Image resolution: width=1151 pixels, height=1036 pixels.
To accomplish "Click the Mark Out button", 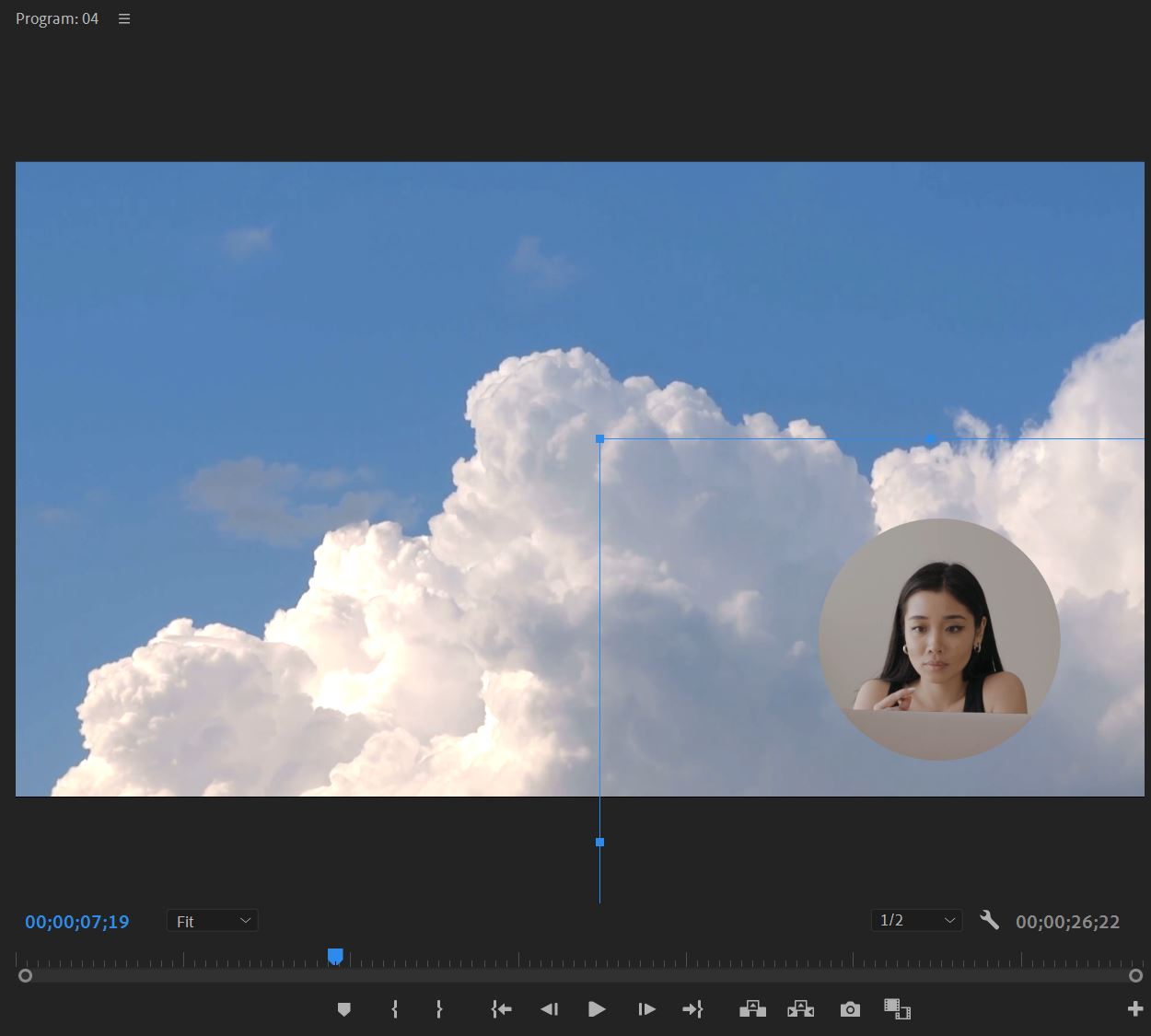I will click(439, 1009).
